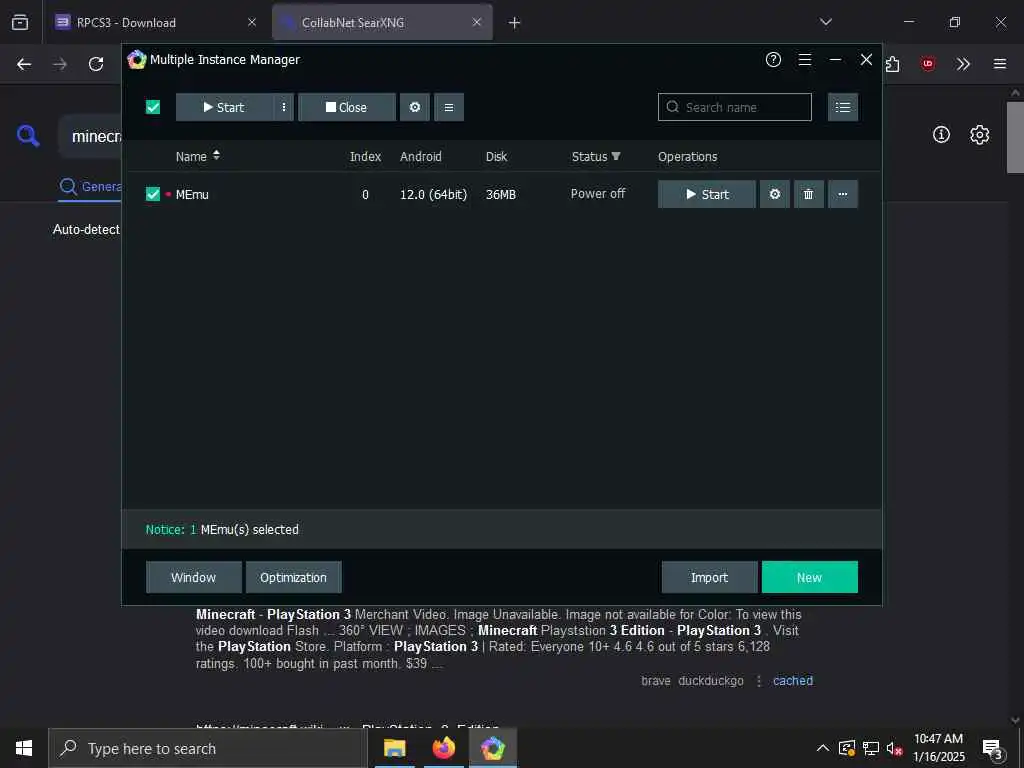
Task: Close the RPCS3 - Download tab
Action: click(252, 22)
